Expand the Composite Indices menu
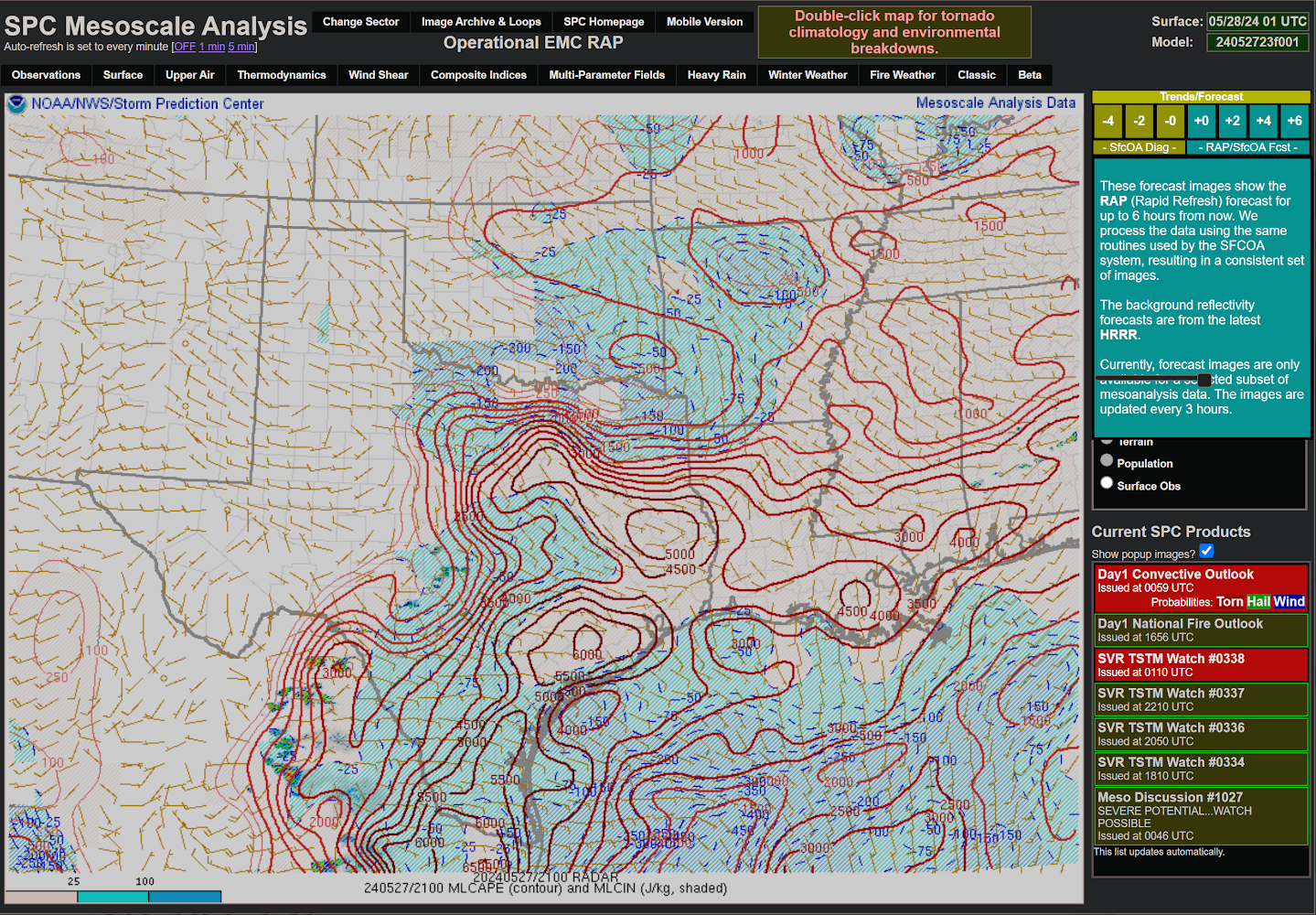 (x=478, y=75)
